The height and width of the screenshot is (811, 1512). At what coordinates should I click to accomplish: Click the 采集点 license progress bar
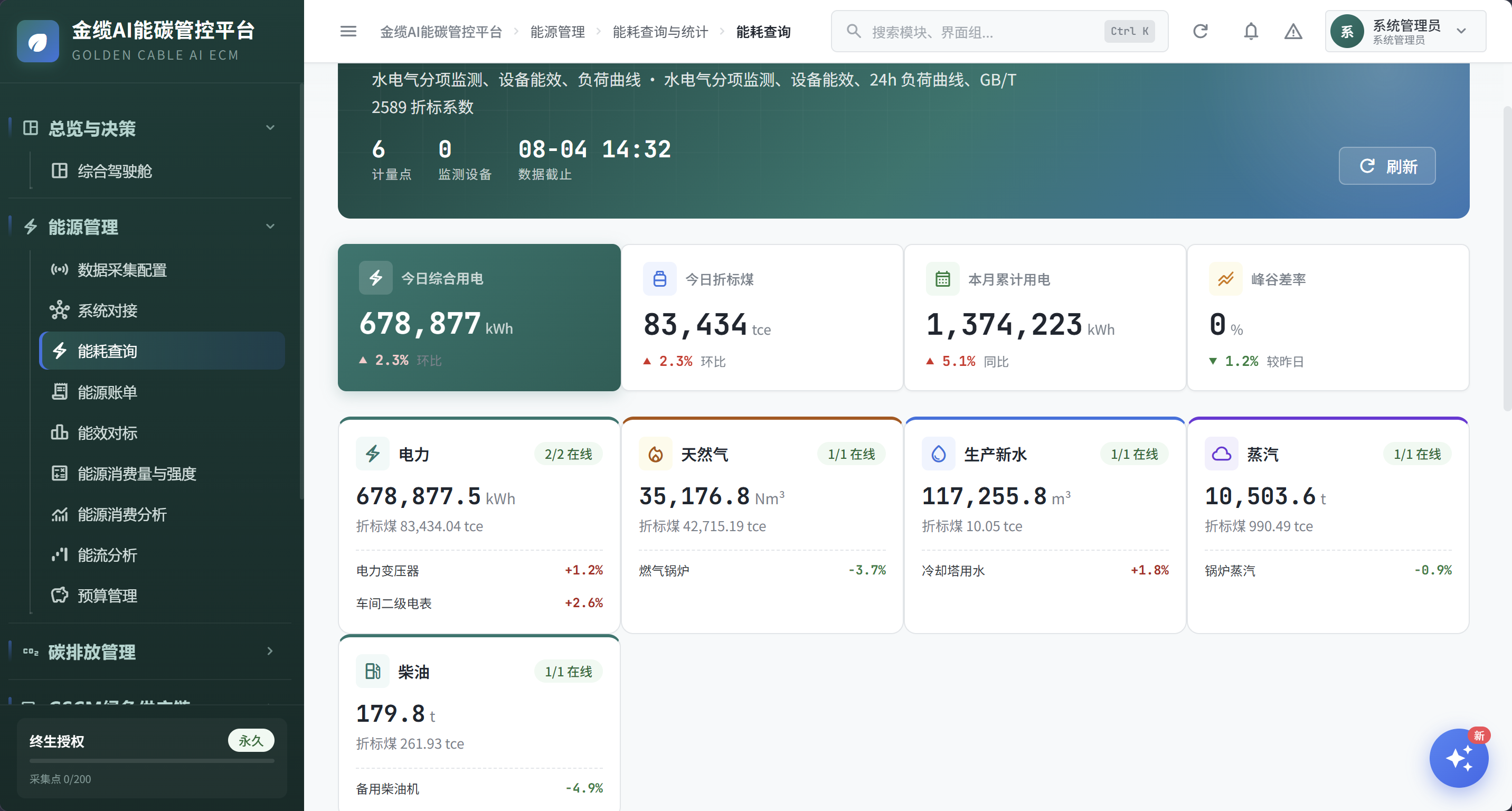tap(152, 761)
